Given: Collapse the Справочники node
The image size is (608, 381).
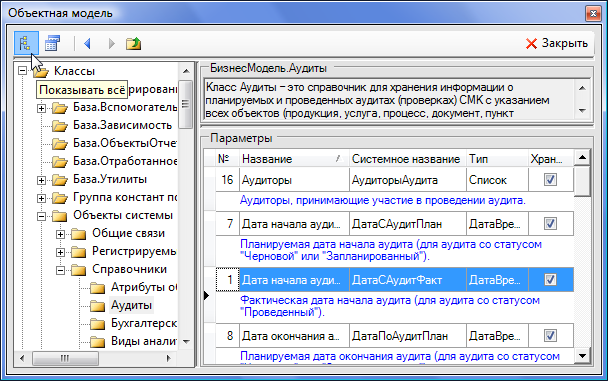Looking at the screenshot, I should point(60,270).
